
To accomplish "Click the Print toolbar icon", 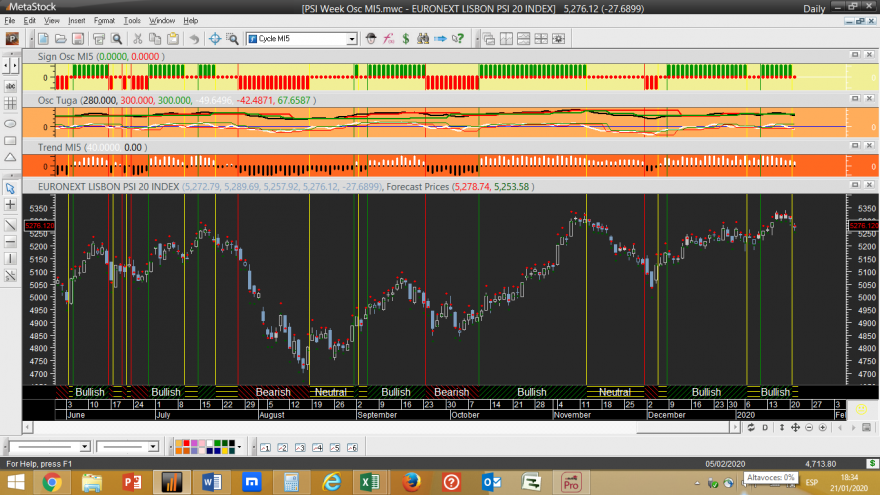I will [99, 39].
